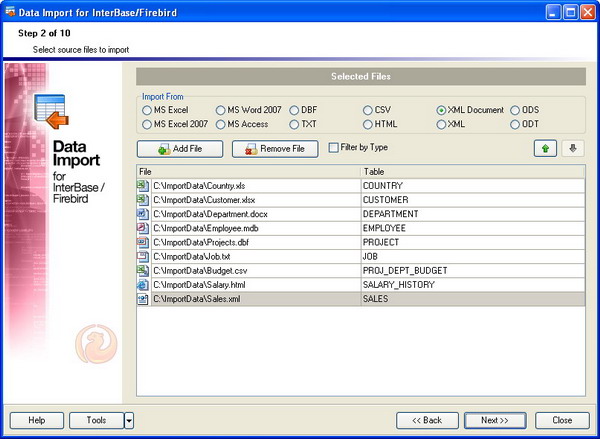Click the JOB table cell
This screenshot has width=600, height=439.
click(x=473, y=256)
